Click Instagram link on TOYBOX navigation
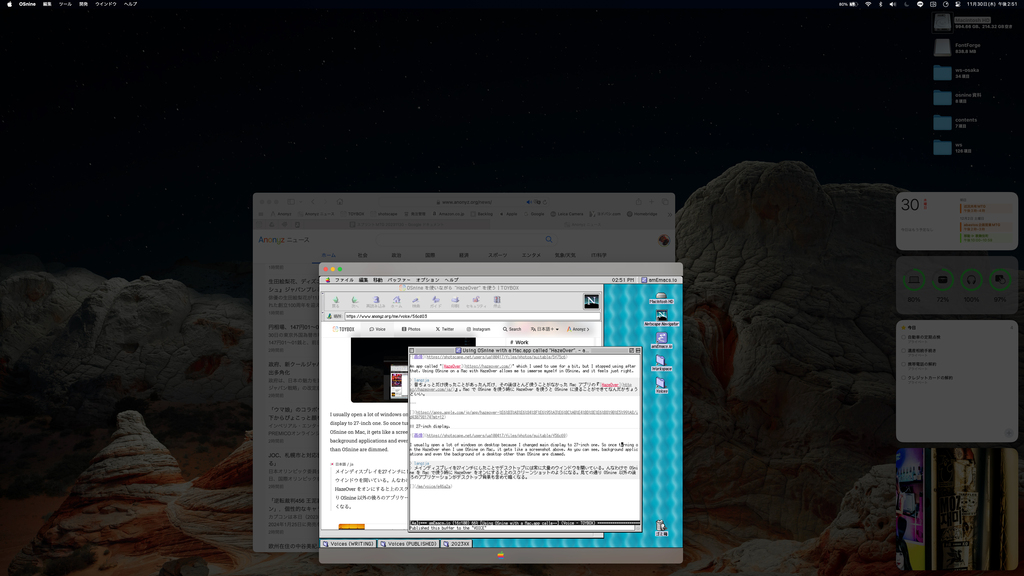The image size is (1024, 576). [x=479, y=329]
